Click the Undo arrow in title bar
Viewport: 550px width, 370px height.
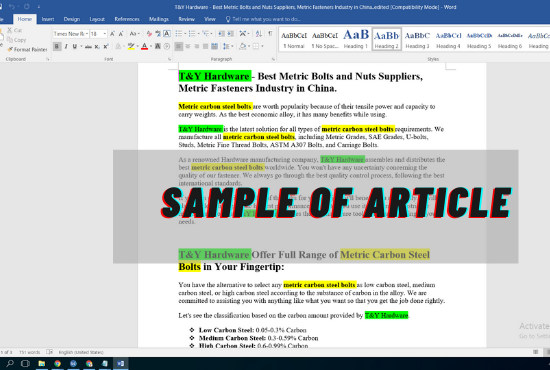click(x=12, y=7)
